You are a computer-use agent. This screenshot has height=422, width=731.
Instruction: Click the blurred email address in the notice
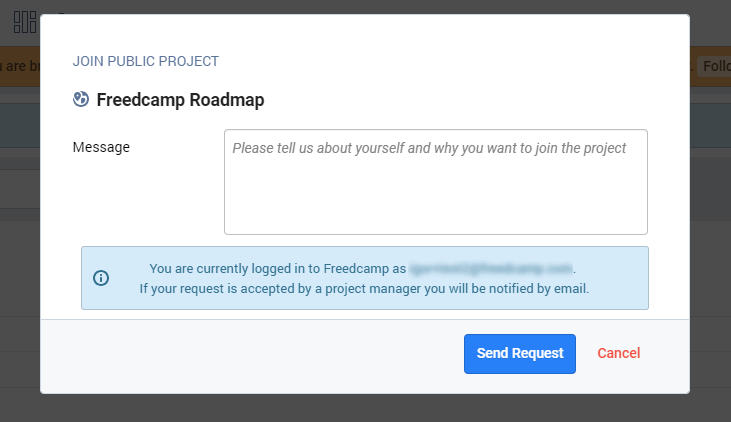pos(491,268)
